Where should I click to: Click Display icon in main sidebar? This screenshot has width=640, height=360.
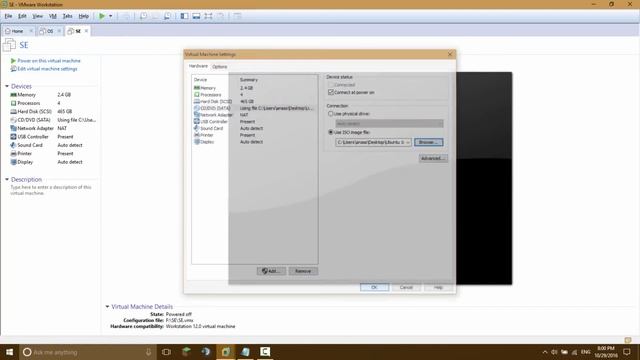pos(13,162)
